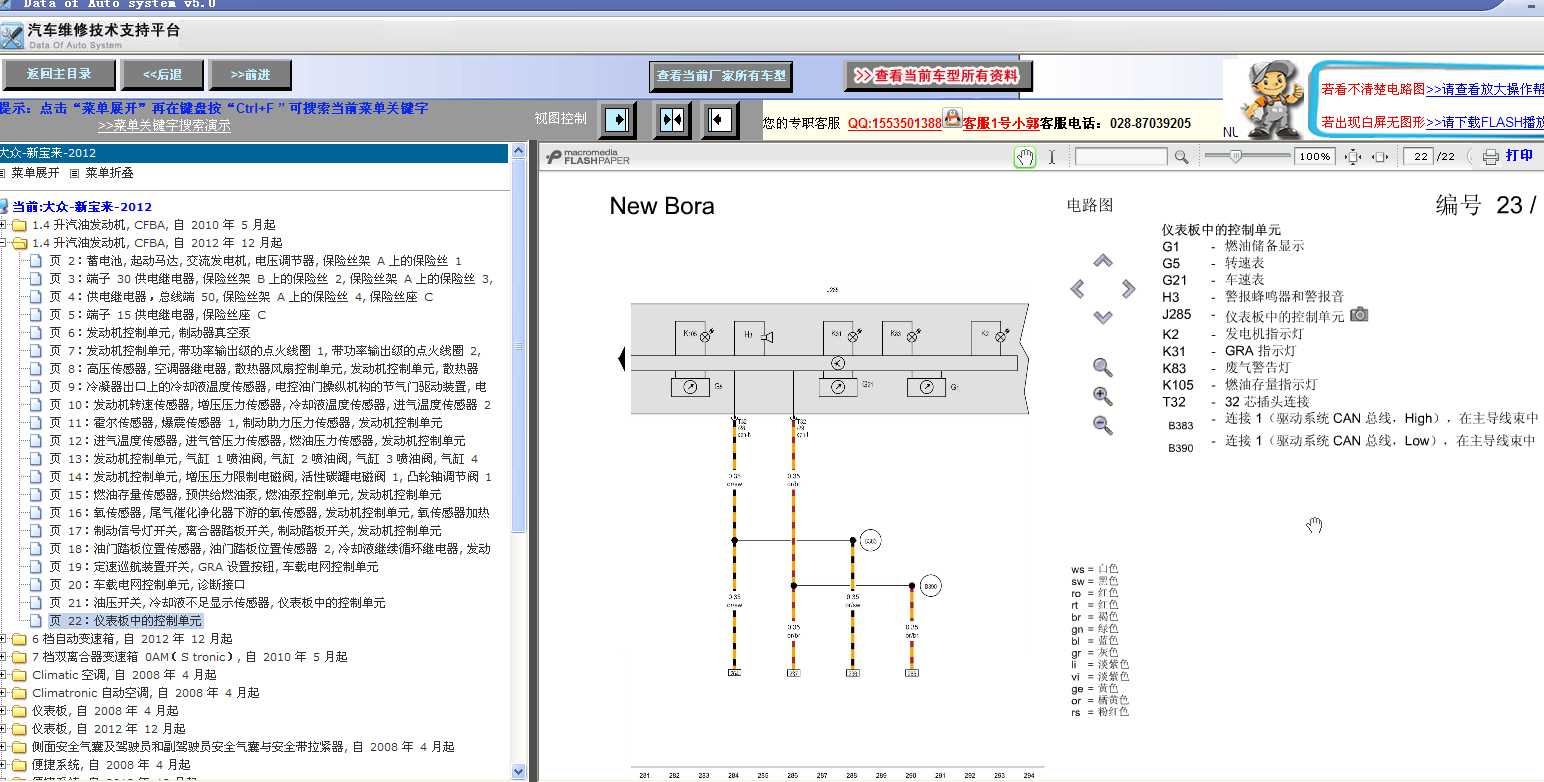1544x782 pixels.
Task: Pan the diagram up with the up arrow
Action: 1103,261
